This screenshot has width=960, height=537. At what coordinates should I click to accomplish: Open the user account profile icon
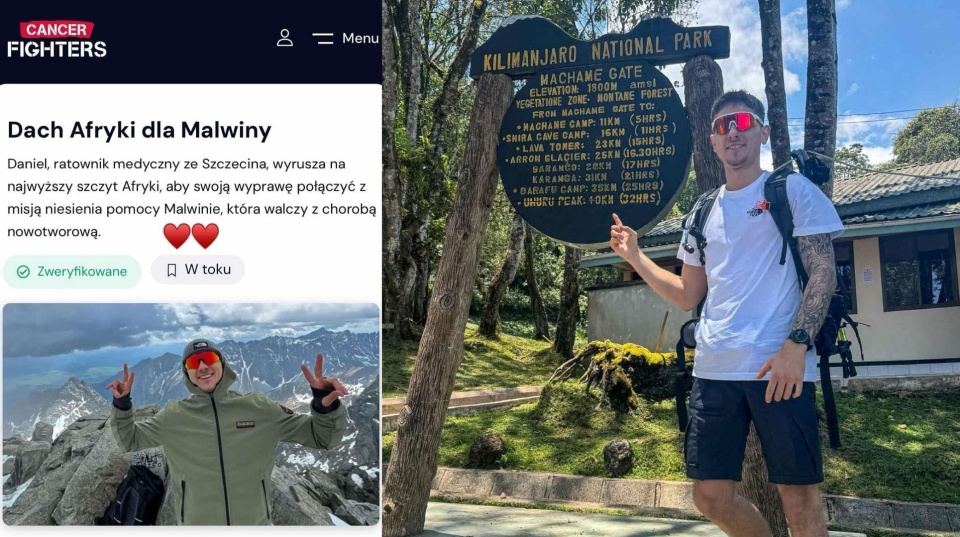tap(285, 38)
